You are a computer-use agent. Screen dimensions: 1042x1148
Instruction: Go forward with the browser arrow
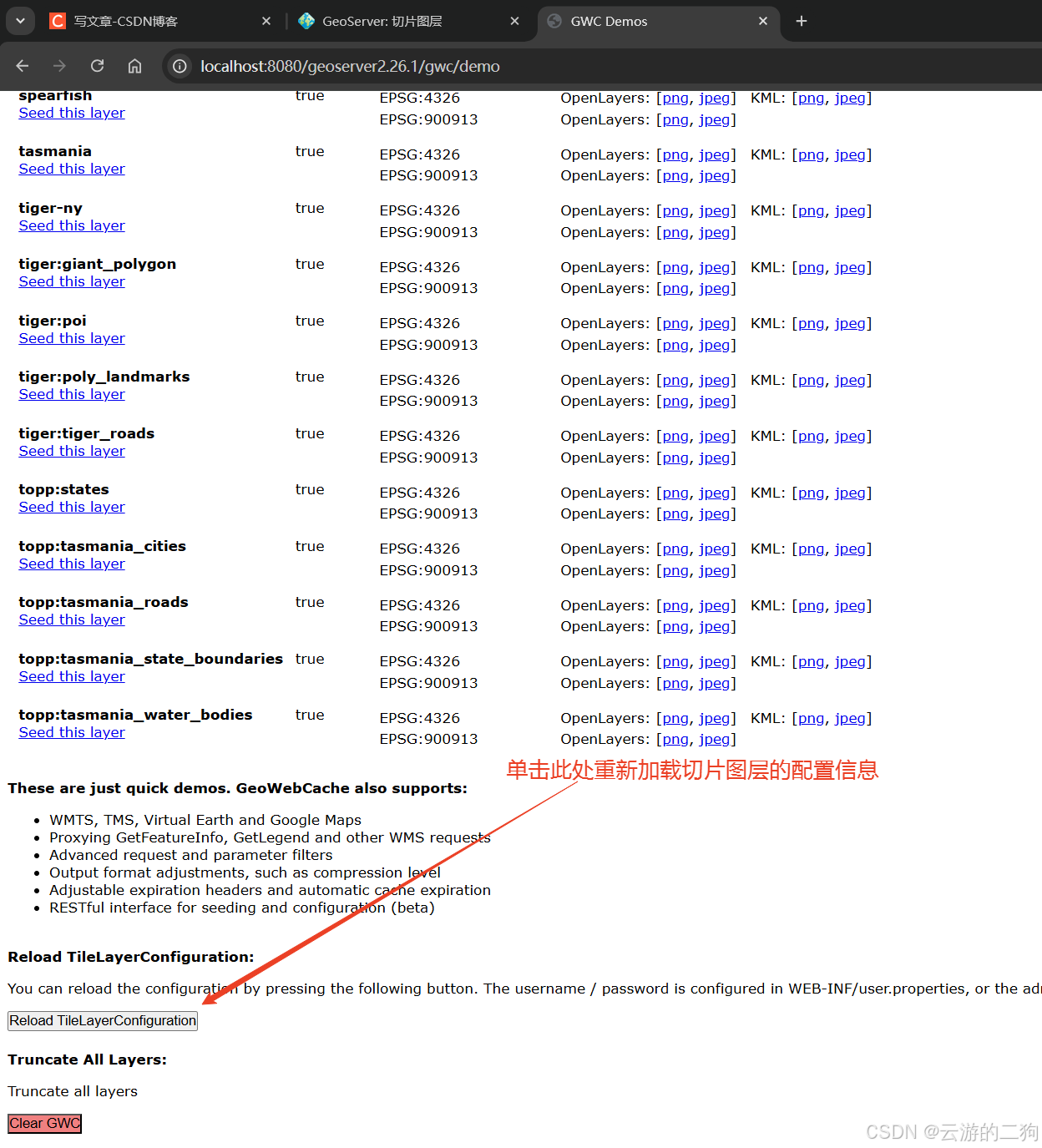tap(59, 66)
